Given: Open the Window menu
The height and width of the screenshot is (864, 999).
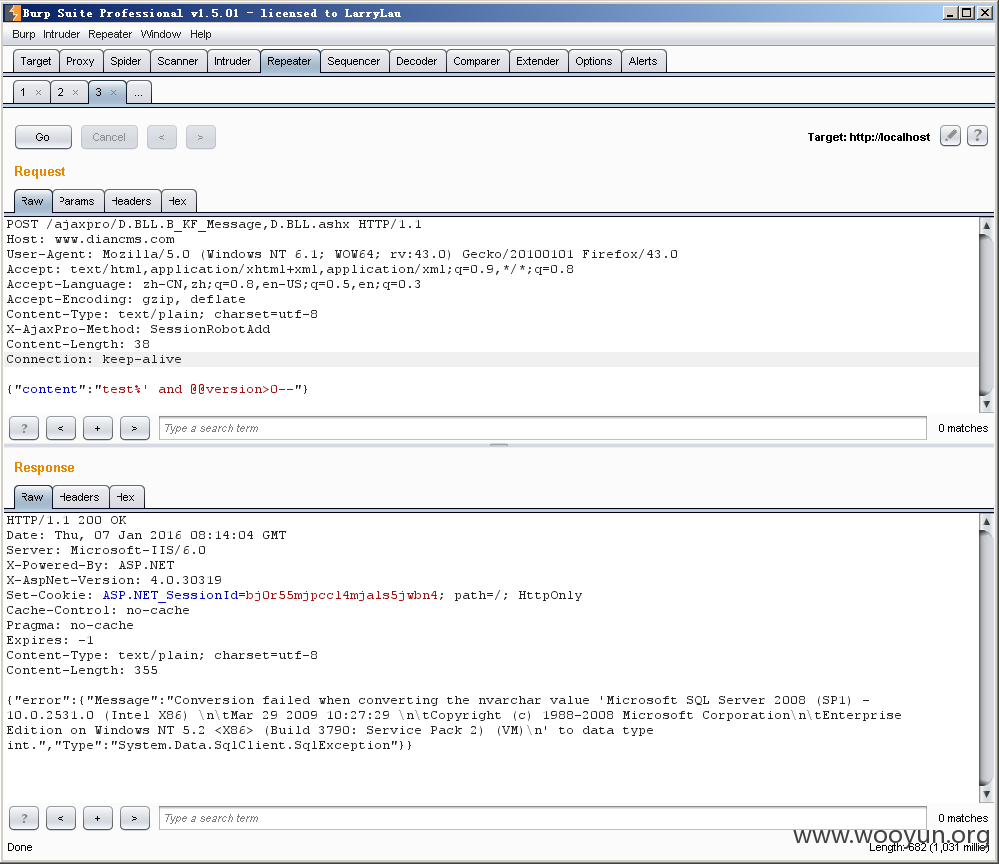Looking at the screenshot, I should [x=161, y=34].
